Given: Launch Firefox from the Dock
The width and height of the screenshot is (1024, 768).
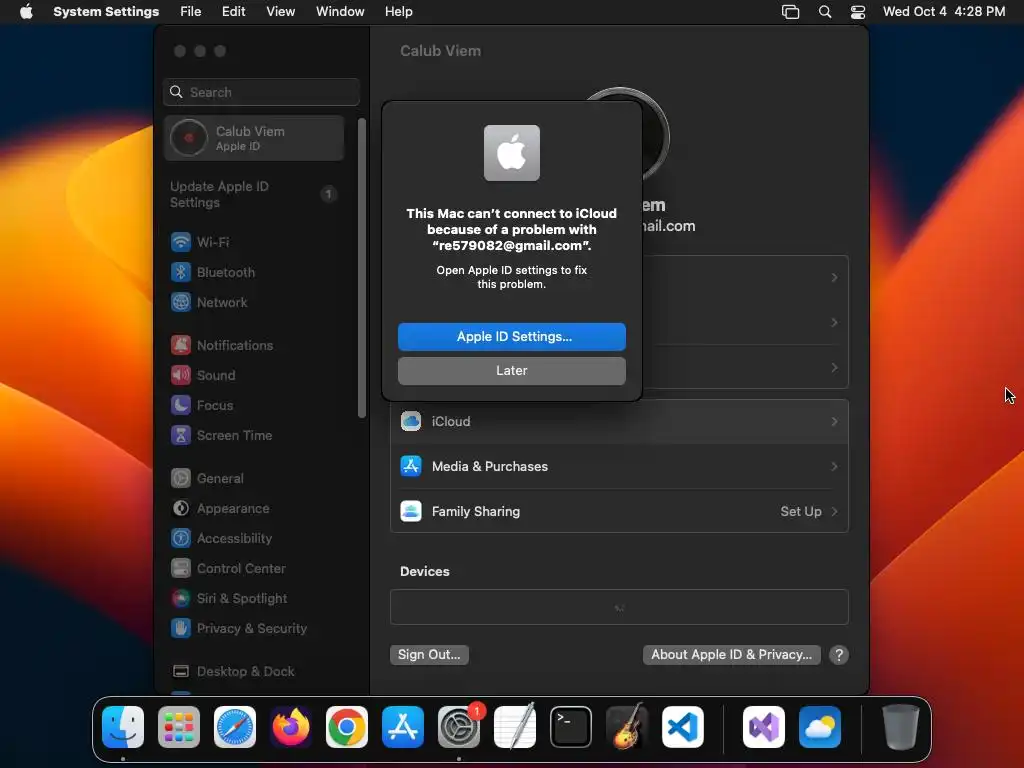Looking at the screenshot, I should tap(291, 727).
